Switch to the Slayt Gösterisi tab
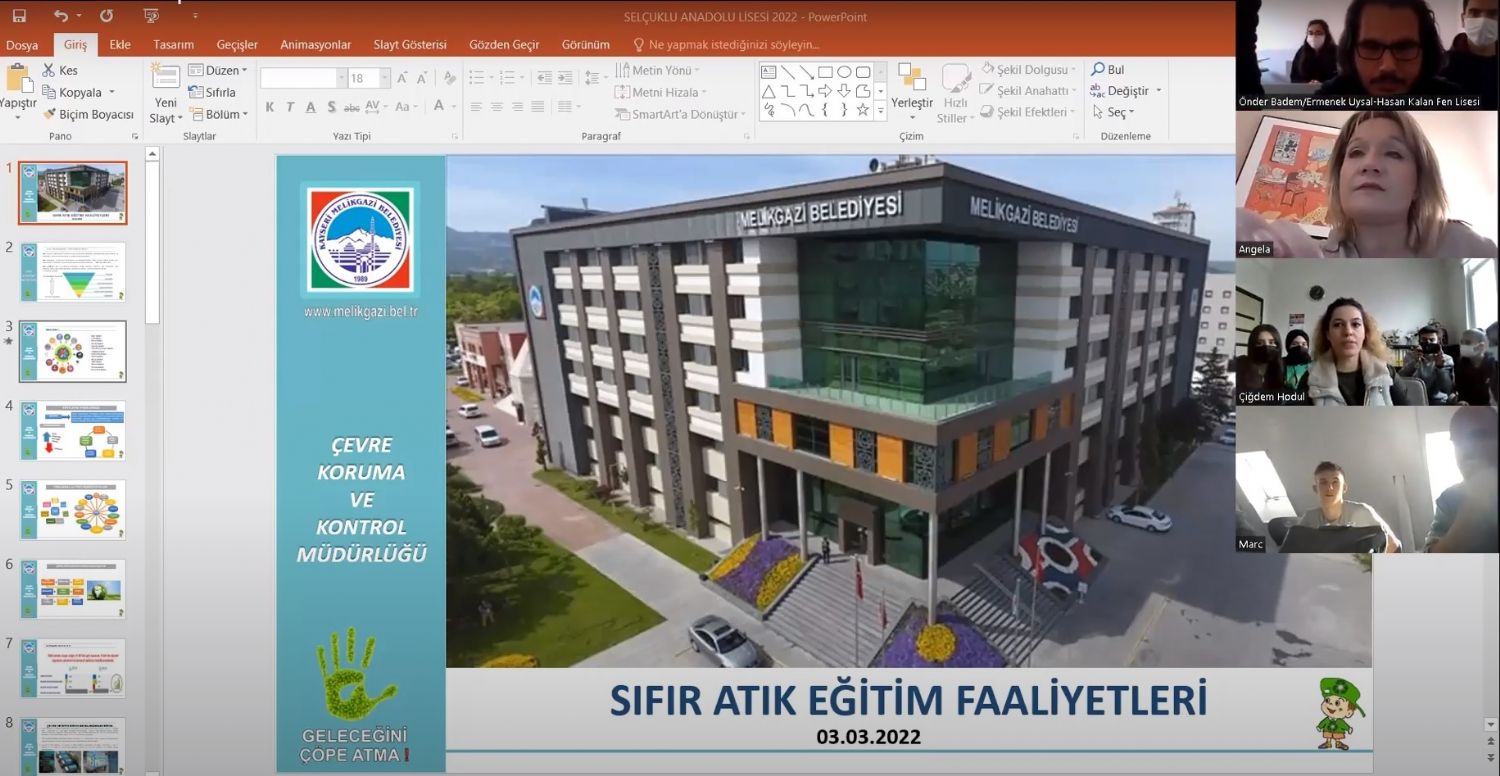This screenshot has width=1500, height=776. tap(410, 45)
